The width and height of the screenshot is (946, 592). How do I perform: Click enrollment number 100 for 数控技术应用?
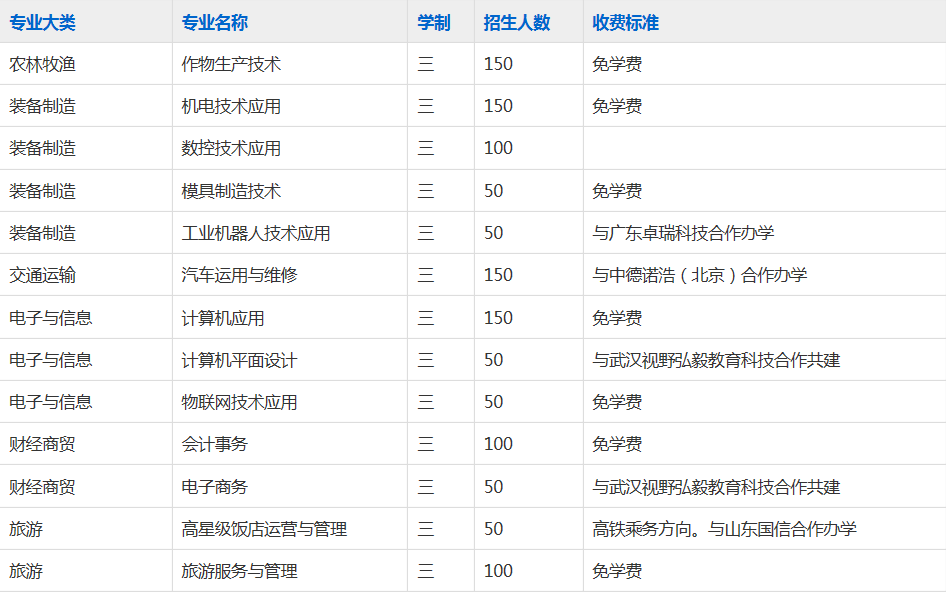coord(498,148)
